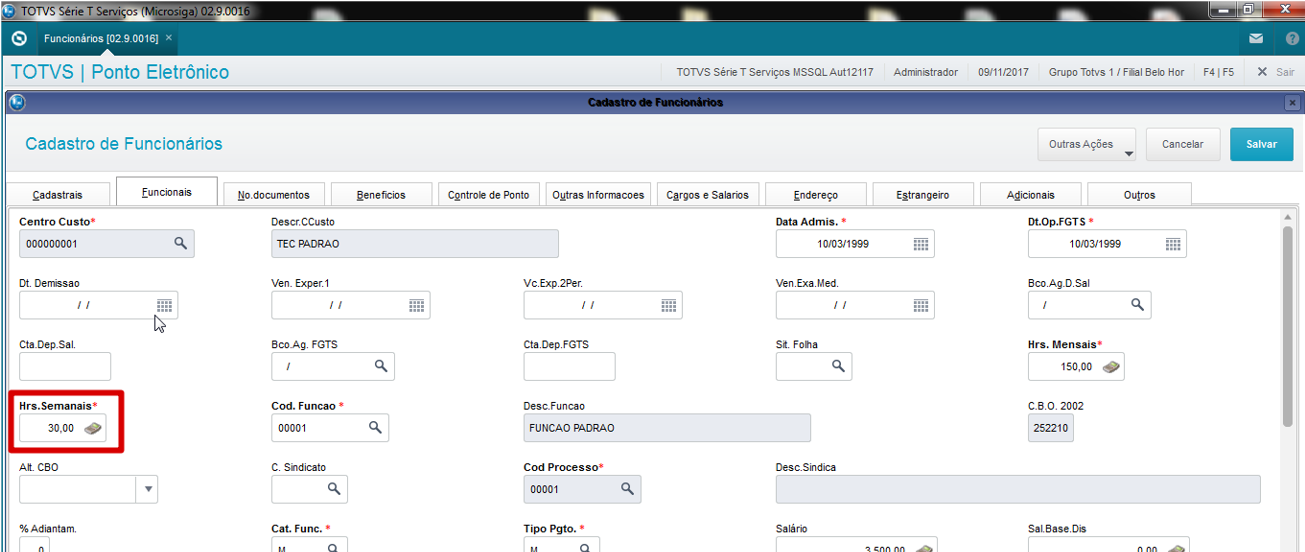Open calculator icon for Hrs.Semanais
1305x552 pixels.
pyautogui.click(x=93, y=428)
